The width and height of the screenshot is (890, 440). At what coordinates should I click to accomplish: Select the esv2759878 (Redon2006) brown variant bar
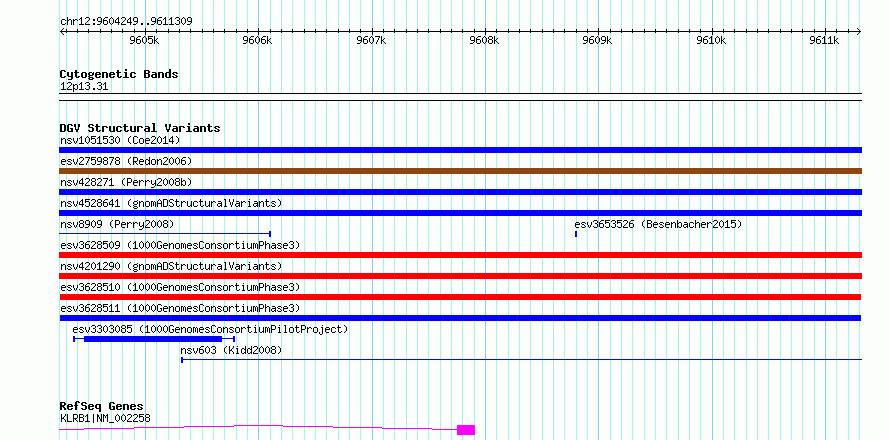460,171
